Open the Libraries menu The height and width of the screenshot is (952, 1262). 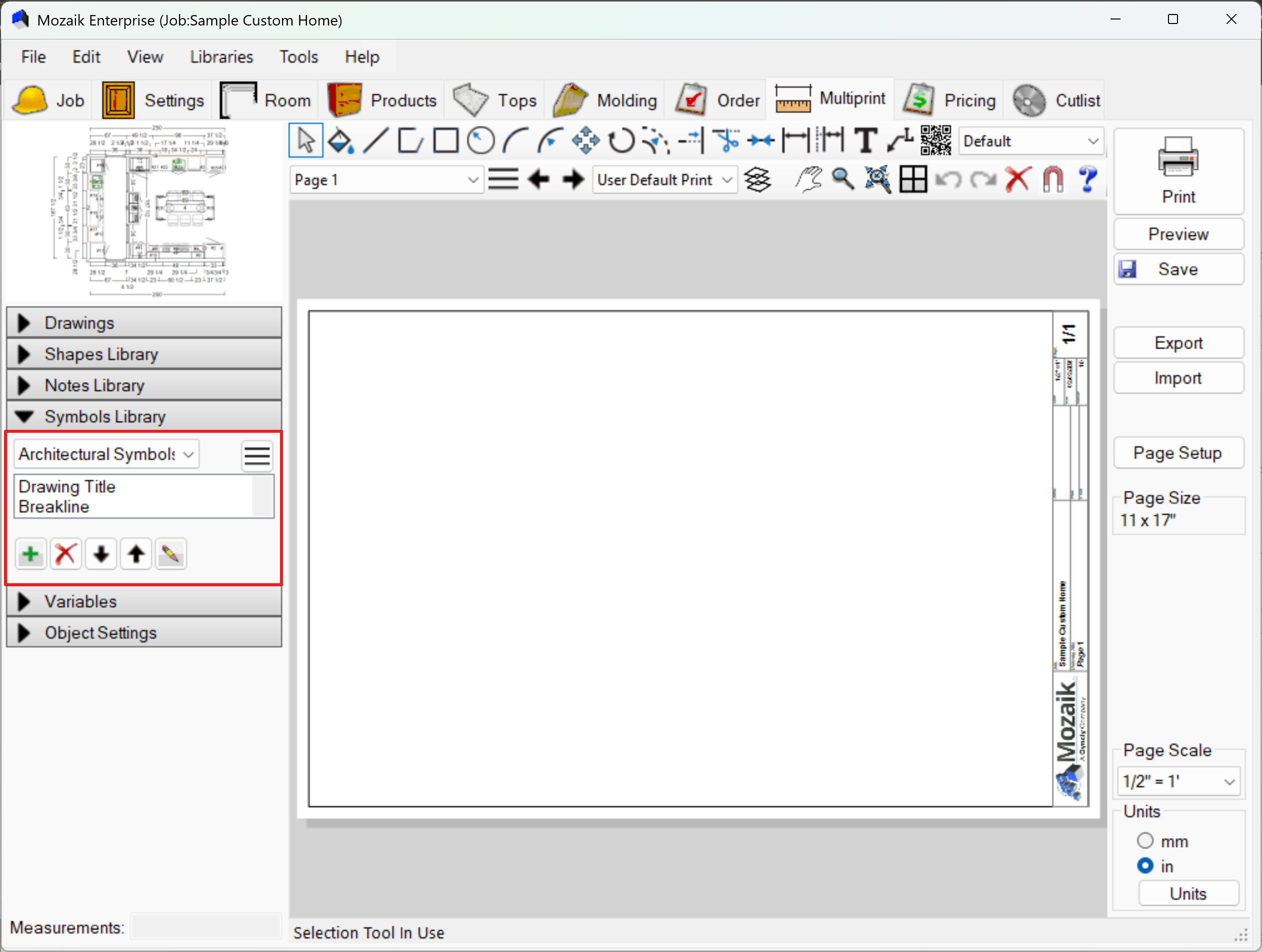(221, 57)
